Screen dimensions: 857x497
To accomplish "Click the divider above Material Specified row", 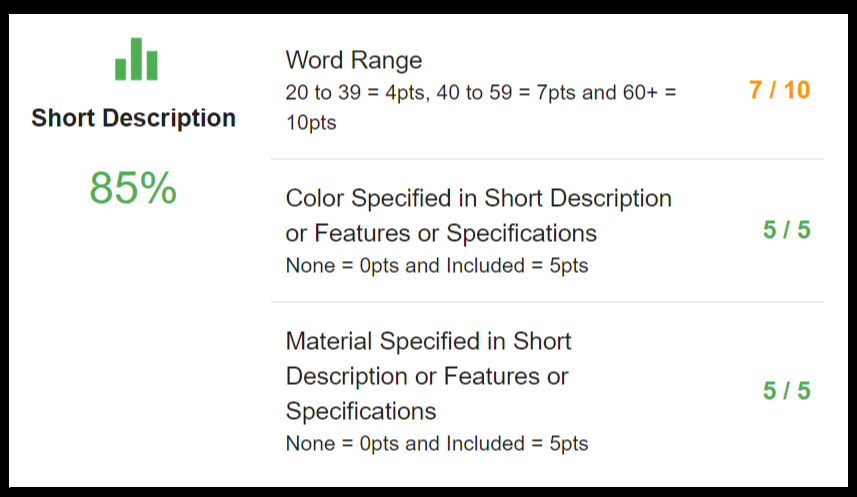I will click(x=547, y=302).
